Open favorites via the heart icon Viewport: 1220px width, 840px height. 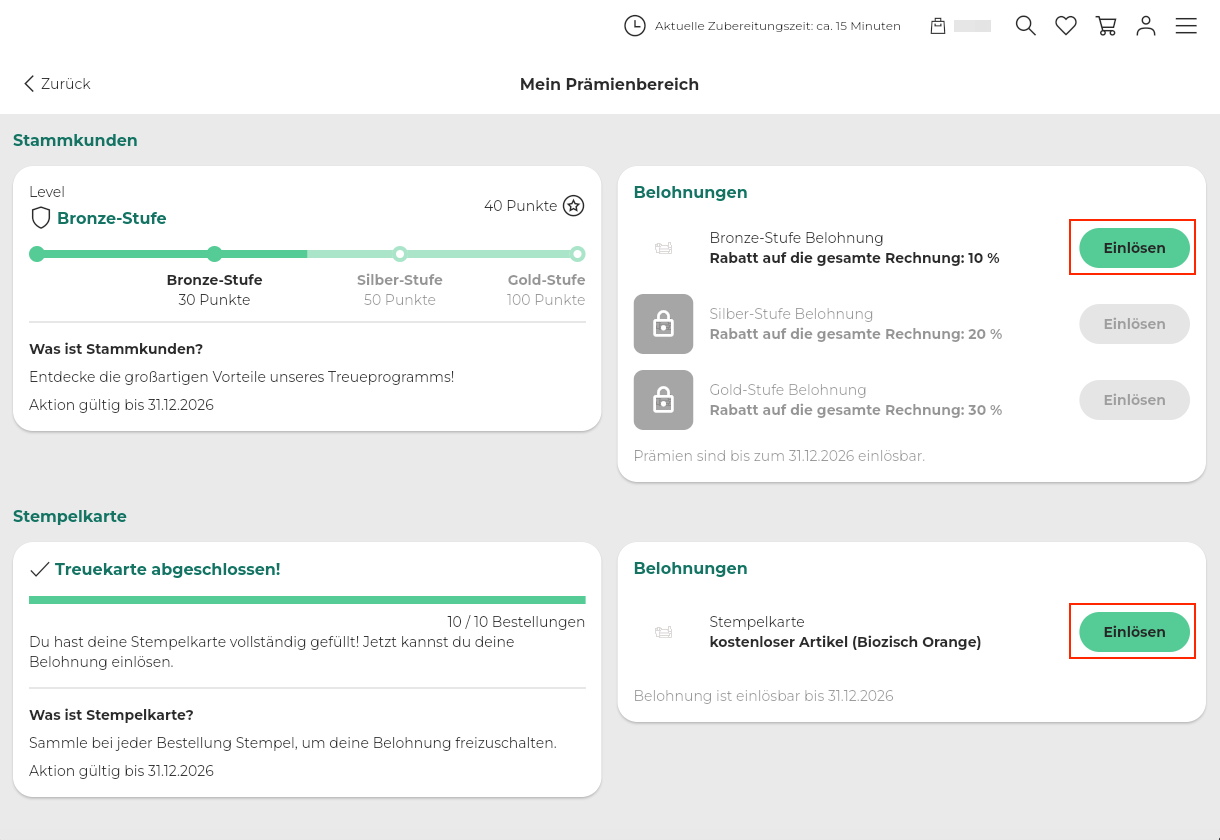[x=1066, y=26]
